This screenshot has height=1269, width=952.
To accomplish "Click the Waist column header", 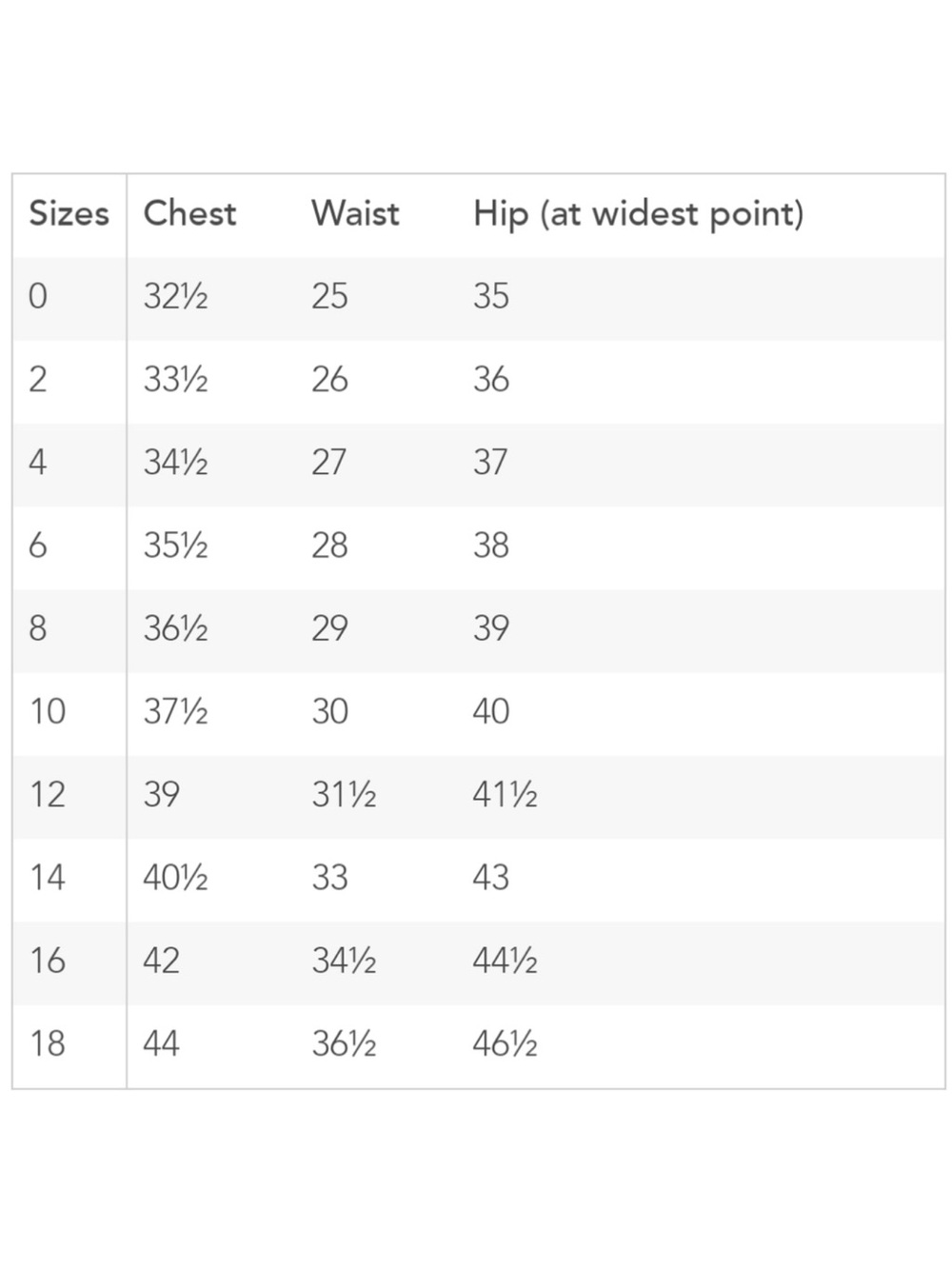I will pos(355,213).
